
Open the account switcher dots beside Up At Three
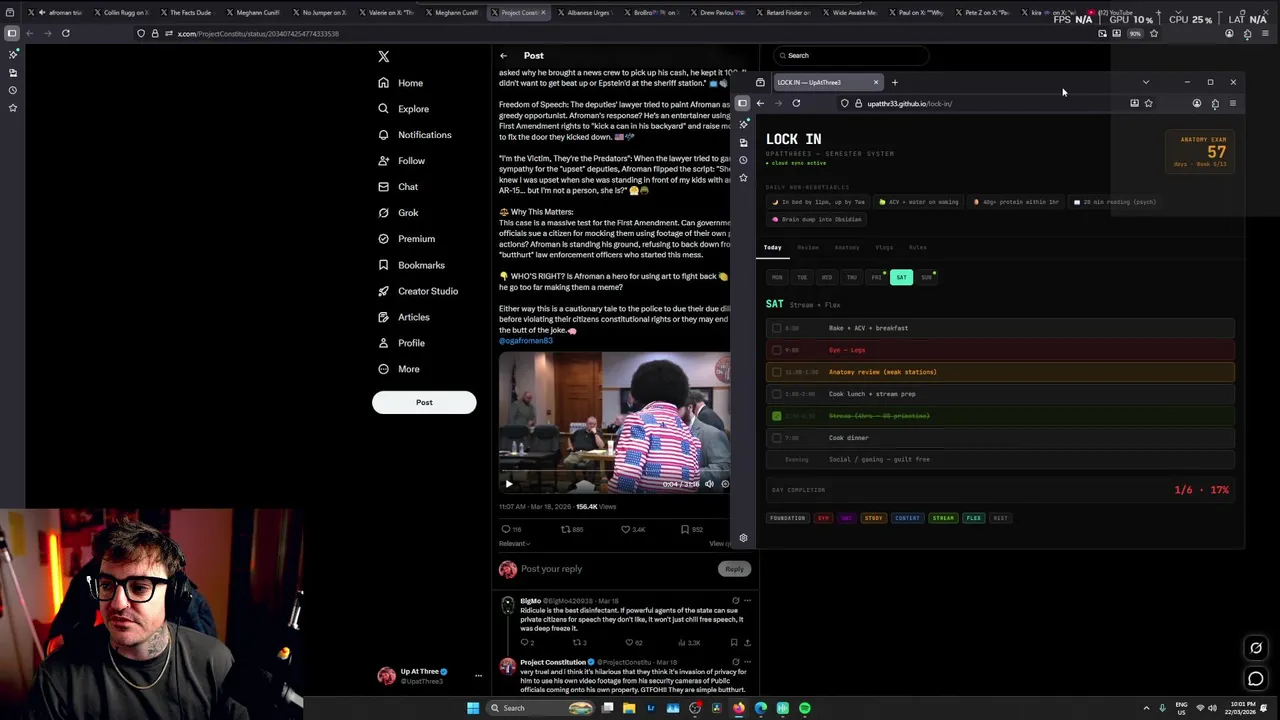[x=478, y=677]
